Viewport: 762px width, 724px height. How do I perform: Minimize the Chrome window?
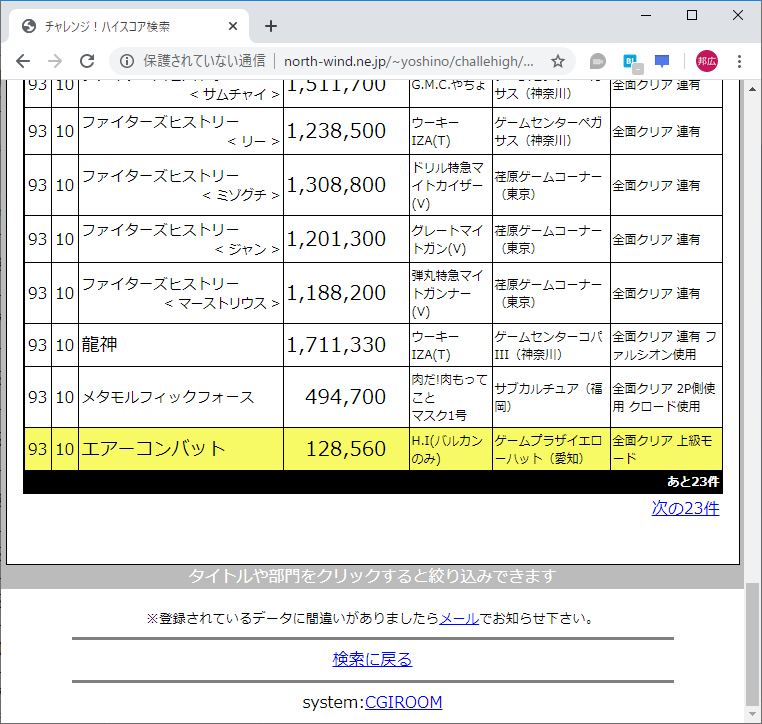pyautogui.click(x=646, y=16)
